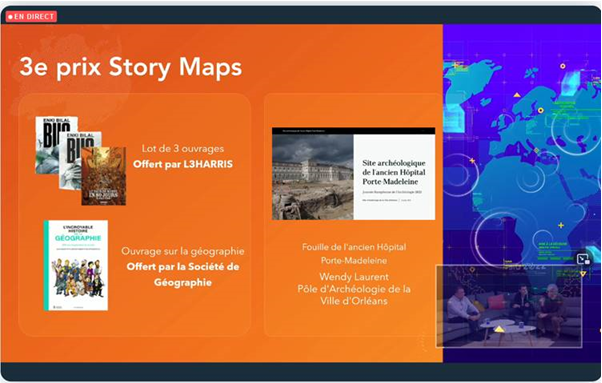Image resolution: width=602 pixels, height=383 pixels.
Task: Open the studio webcam video inset
Action: point(509,306)
